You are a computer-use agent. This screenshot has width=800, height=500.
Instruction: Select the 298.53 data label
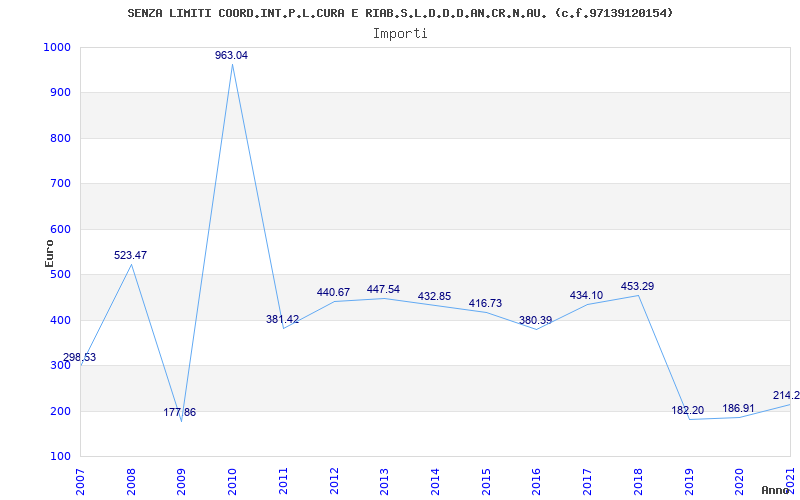(x=80, y=358)
